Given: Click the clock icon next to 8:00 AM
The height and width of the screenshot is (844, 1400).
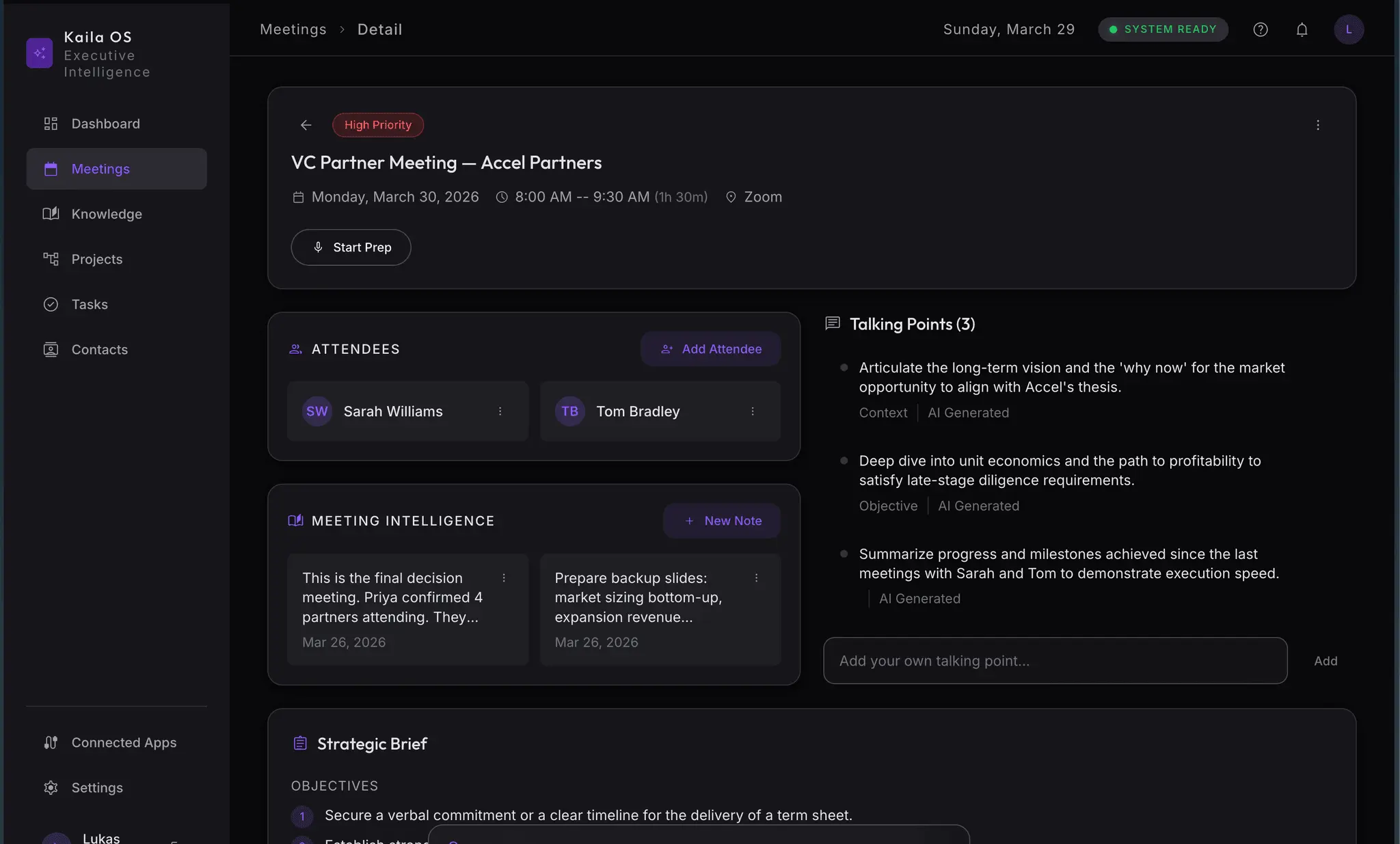Looking at the screenshot, I should coord(502,197).
